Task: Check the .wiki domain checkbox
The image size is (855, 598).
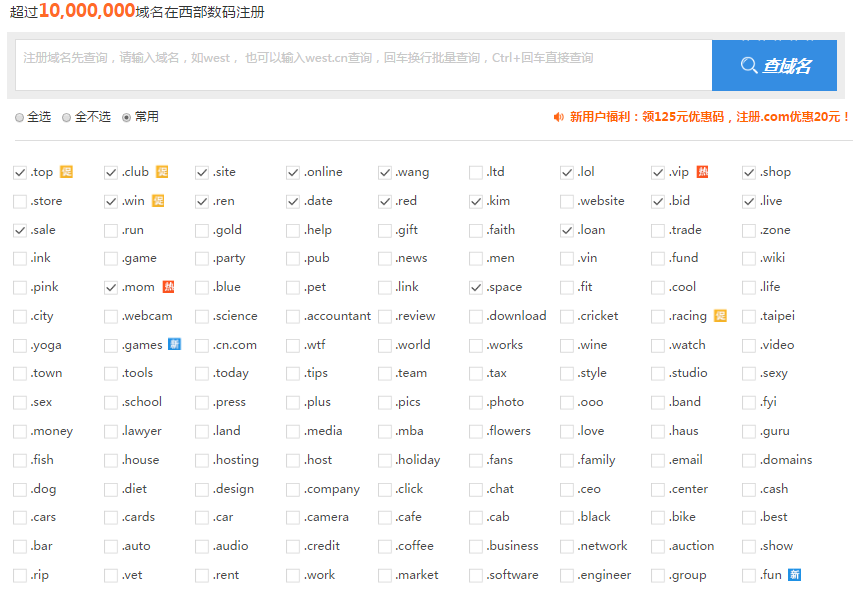Action: pyautogui.click(x=749, y=258)
